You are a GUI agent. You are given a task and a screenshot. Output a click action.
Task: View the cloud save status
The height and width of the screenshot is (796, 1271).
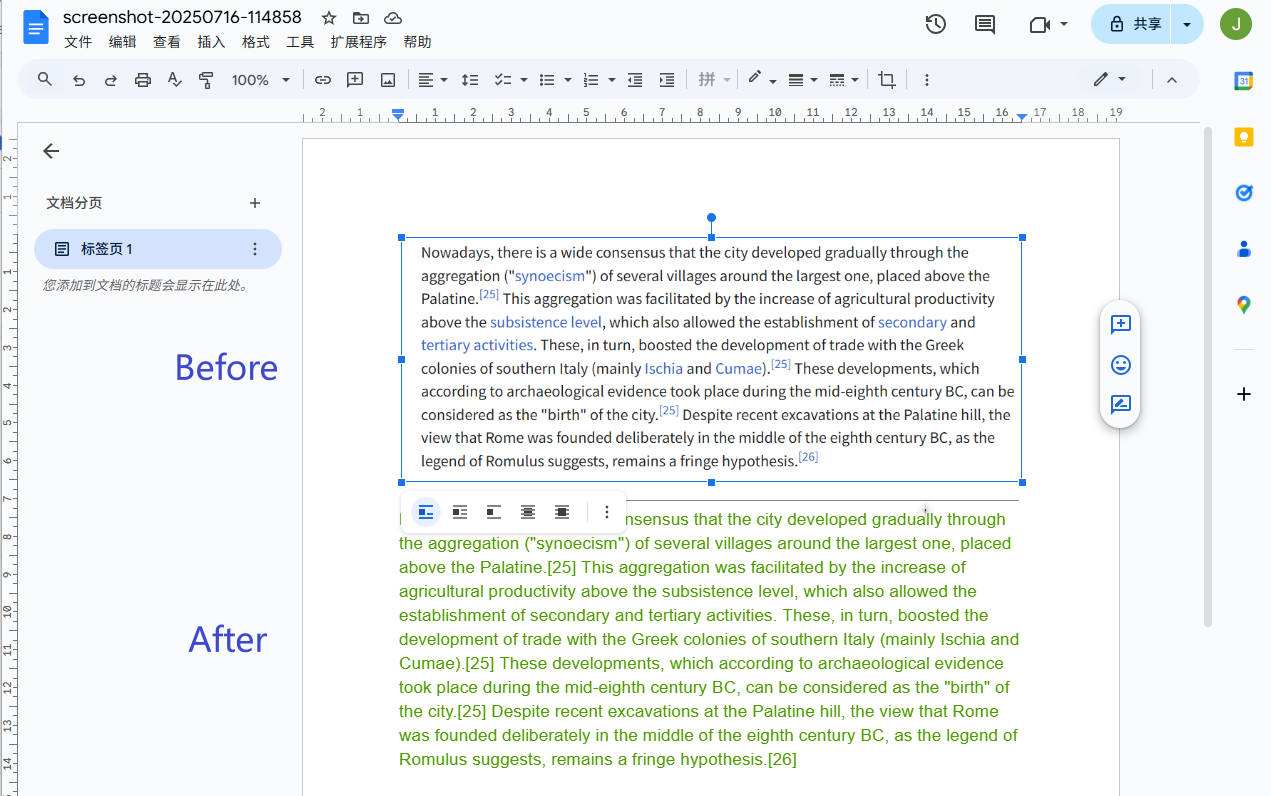(393, 18)
